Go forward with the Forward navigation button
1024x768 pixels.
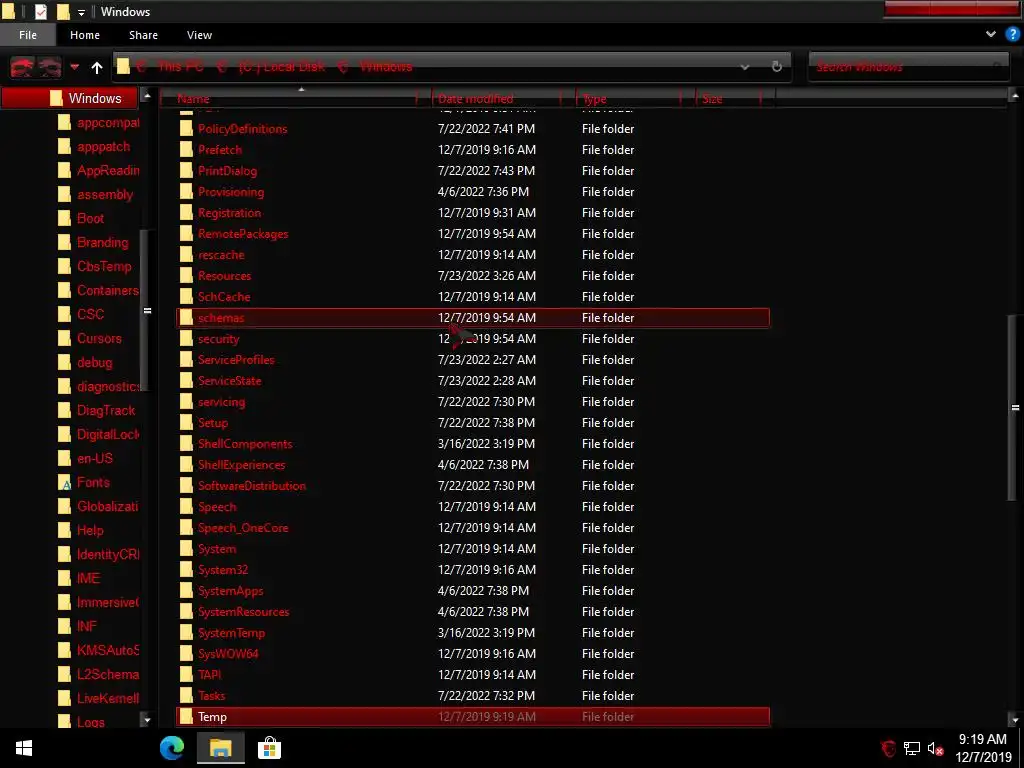50,67
